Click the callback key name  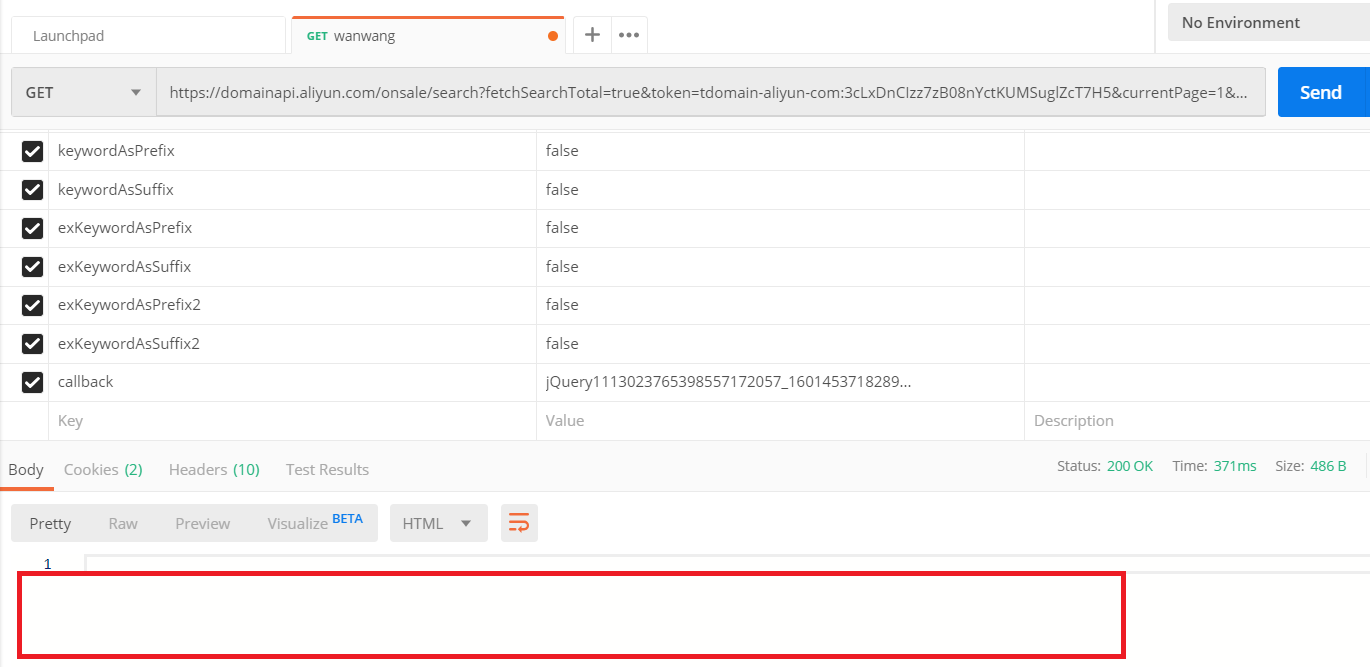(86, 382)
